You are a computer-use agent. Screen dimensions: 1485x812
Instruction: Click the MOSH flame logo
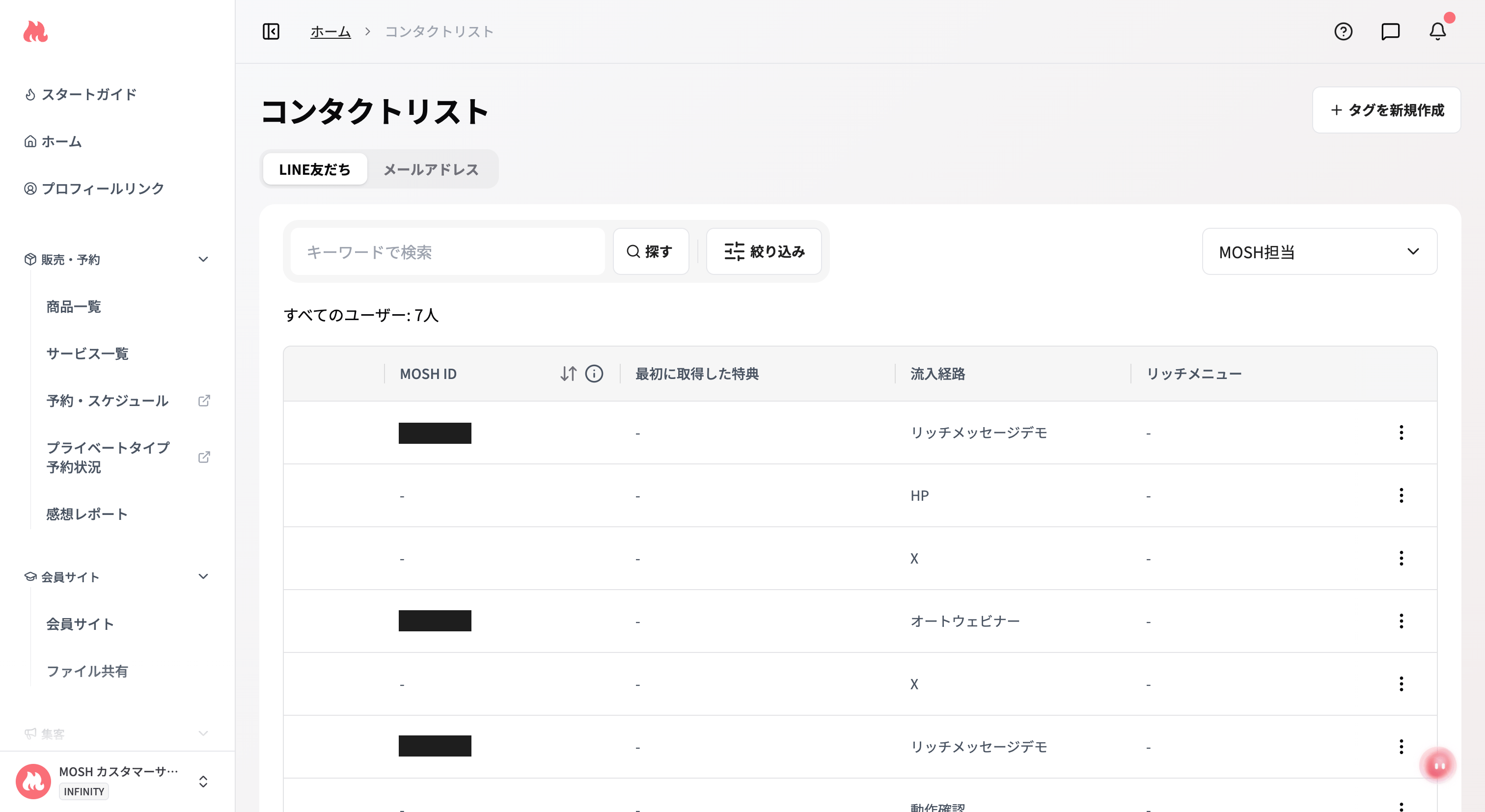pyautogui.click(x=35, y=32)
